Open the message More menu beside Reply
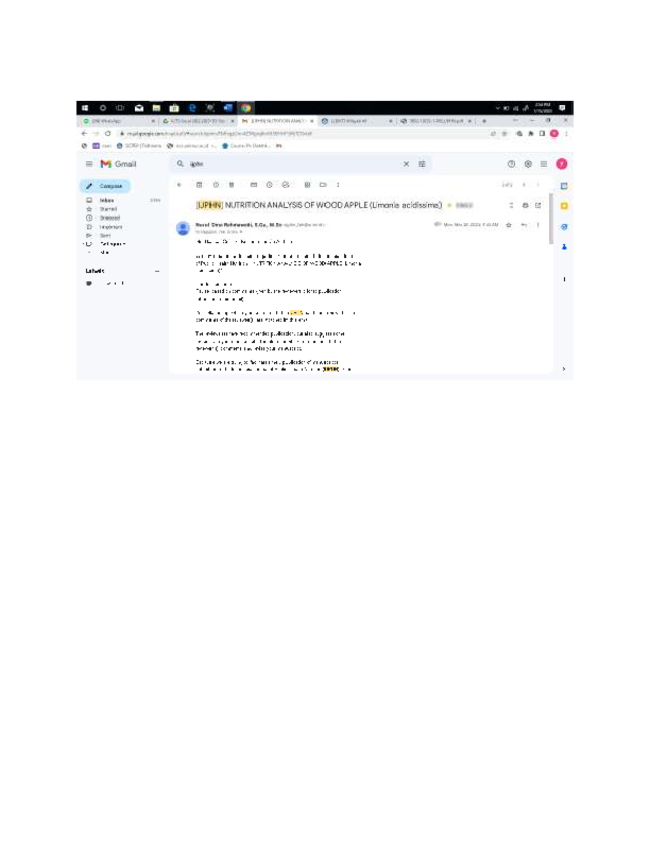The height and width of the screenshot is (841, 650). [x=538, y=225]
